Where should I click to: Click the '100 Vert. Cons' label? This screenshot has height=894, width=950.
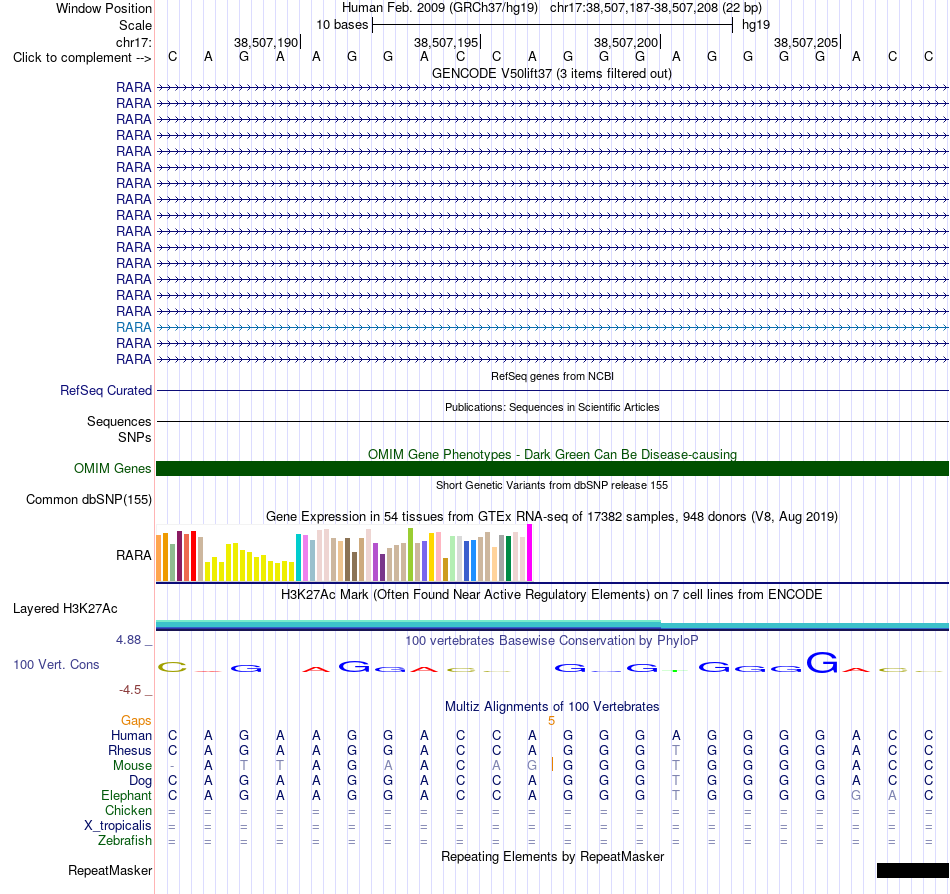click(56, 664)
